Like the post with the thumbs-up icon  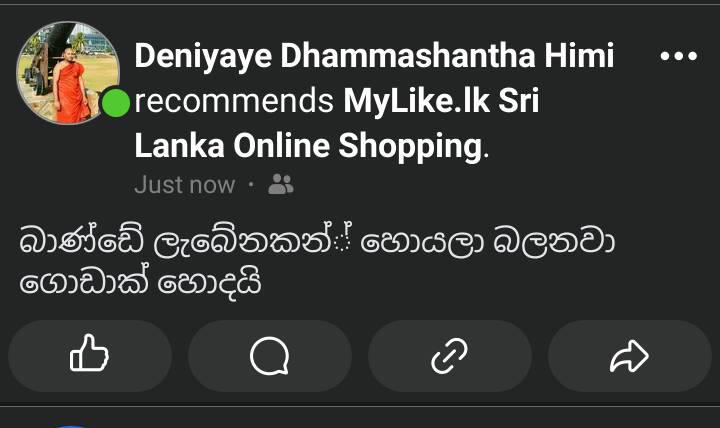point(90,355)
